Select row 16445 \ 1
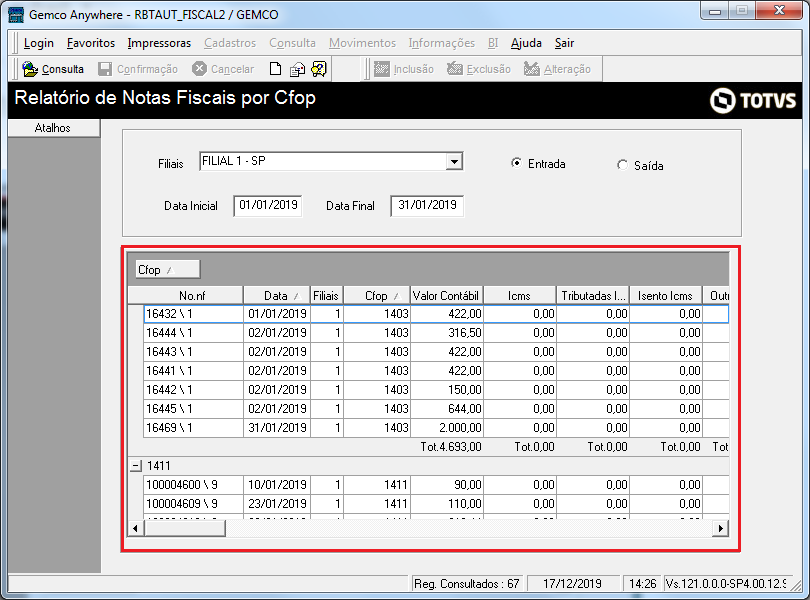Screen dimensions: 810x600 pos(436,409)
